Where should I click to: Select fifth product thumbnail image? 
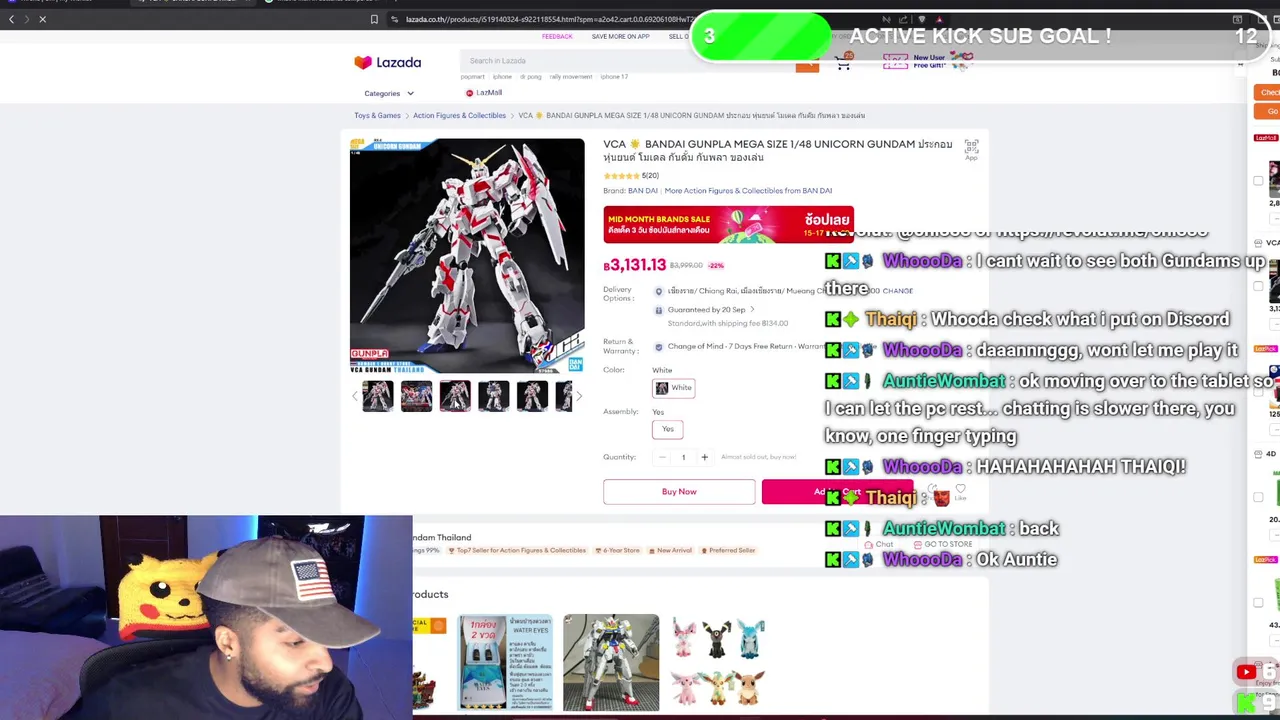click(x=532, y=396)
